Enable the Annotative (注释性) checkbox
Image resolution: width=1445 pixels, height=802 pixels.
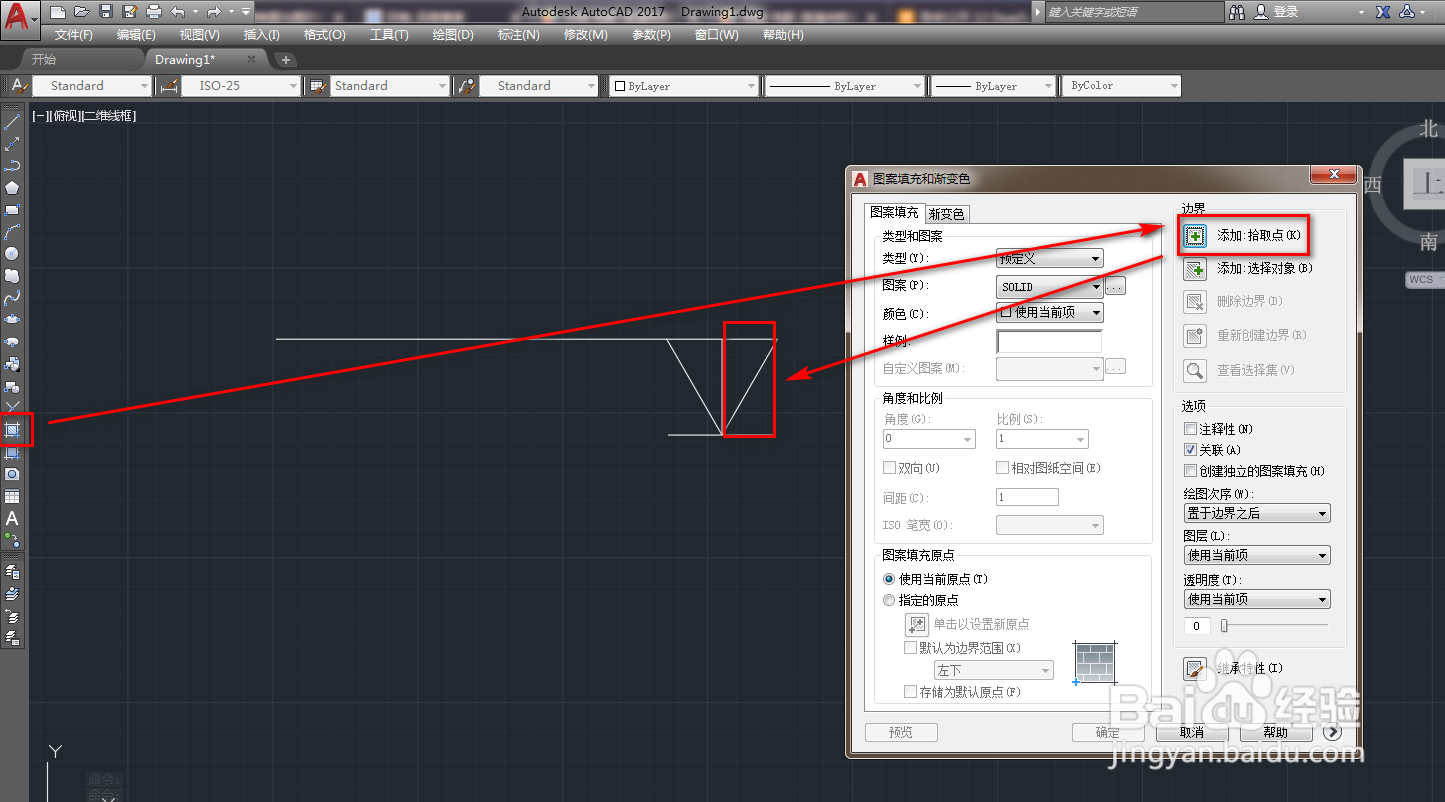tap(1190, 429)
